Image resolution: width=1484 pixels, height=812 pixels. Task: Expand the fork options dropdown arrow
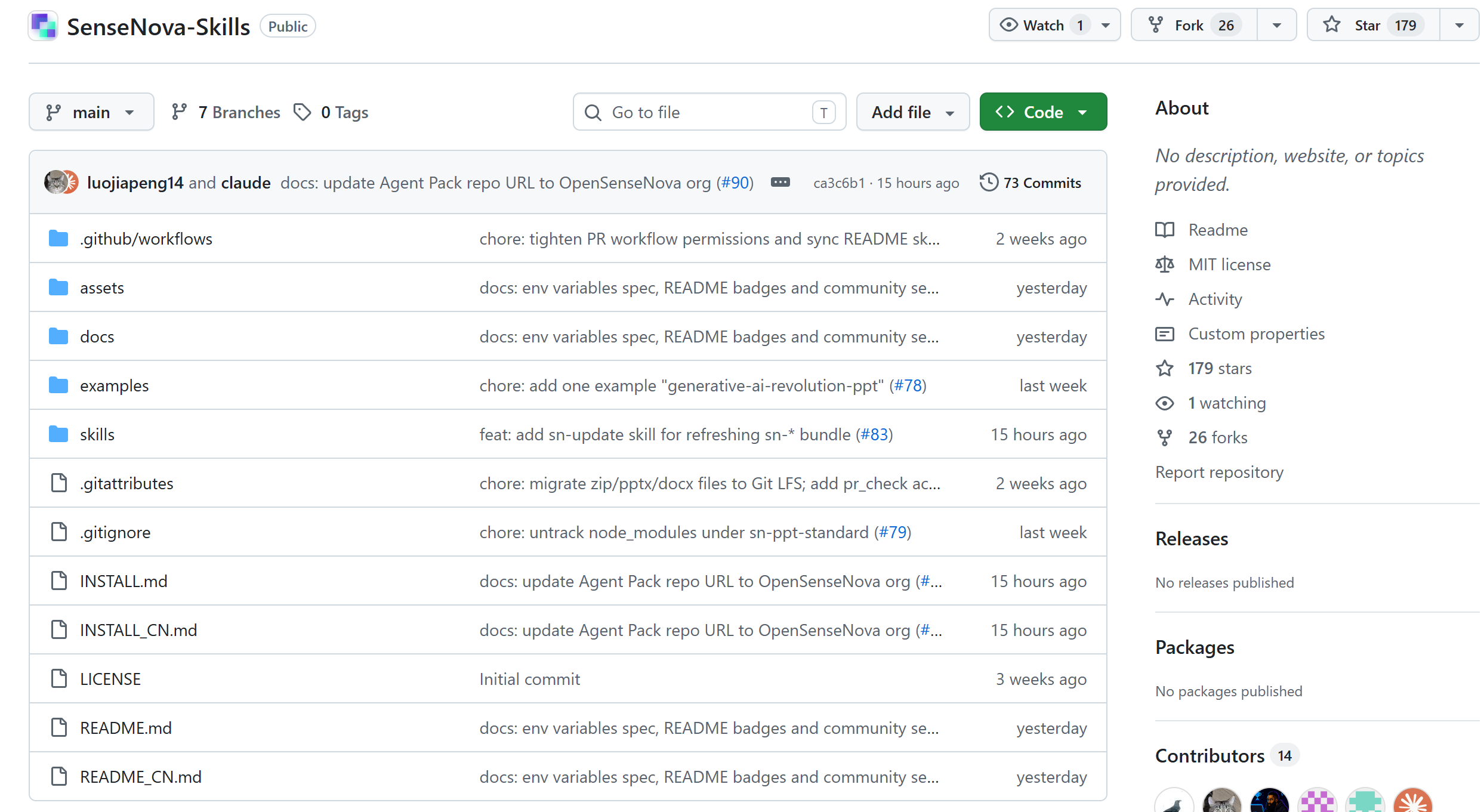pos(1277,25)
